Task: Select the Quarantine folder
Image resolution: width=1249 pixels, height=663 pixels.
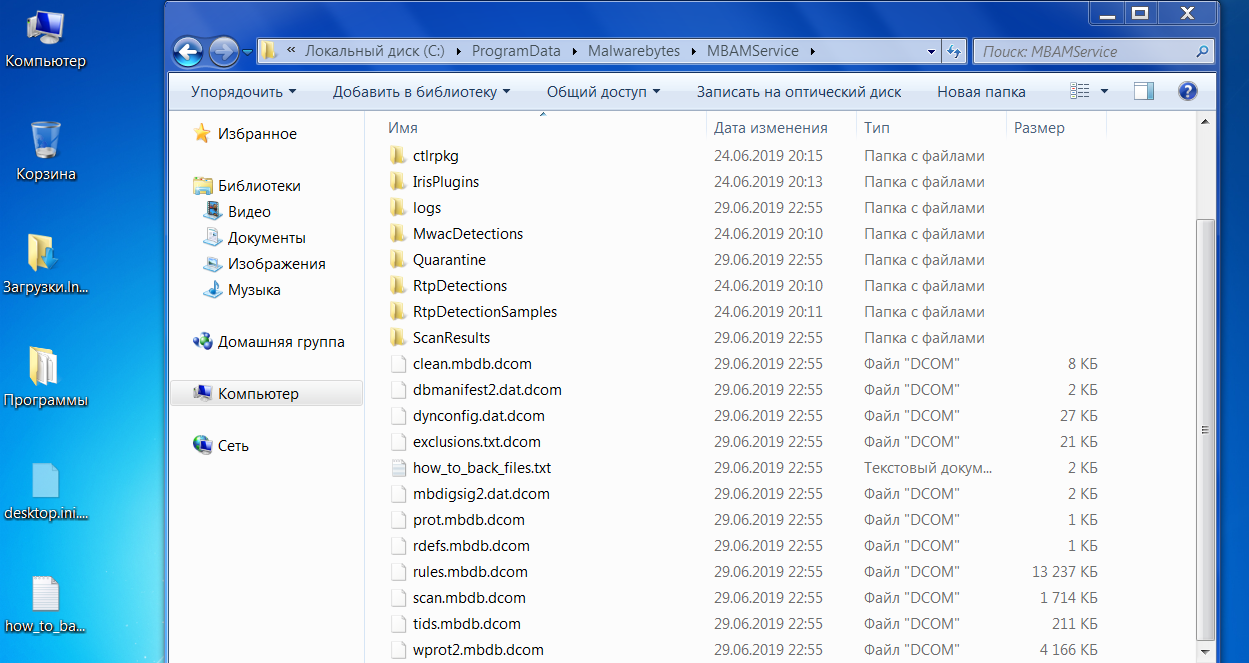Action: pos(449,260)
